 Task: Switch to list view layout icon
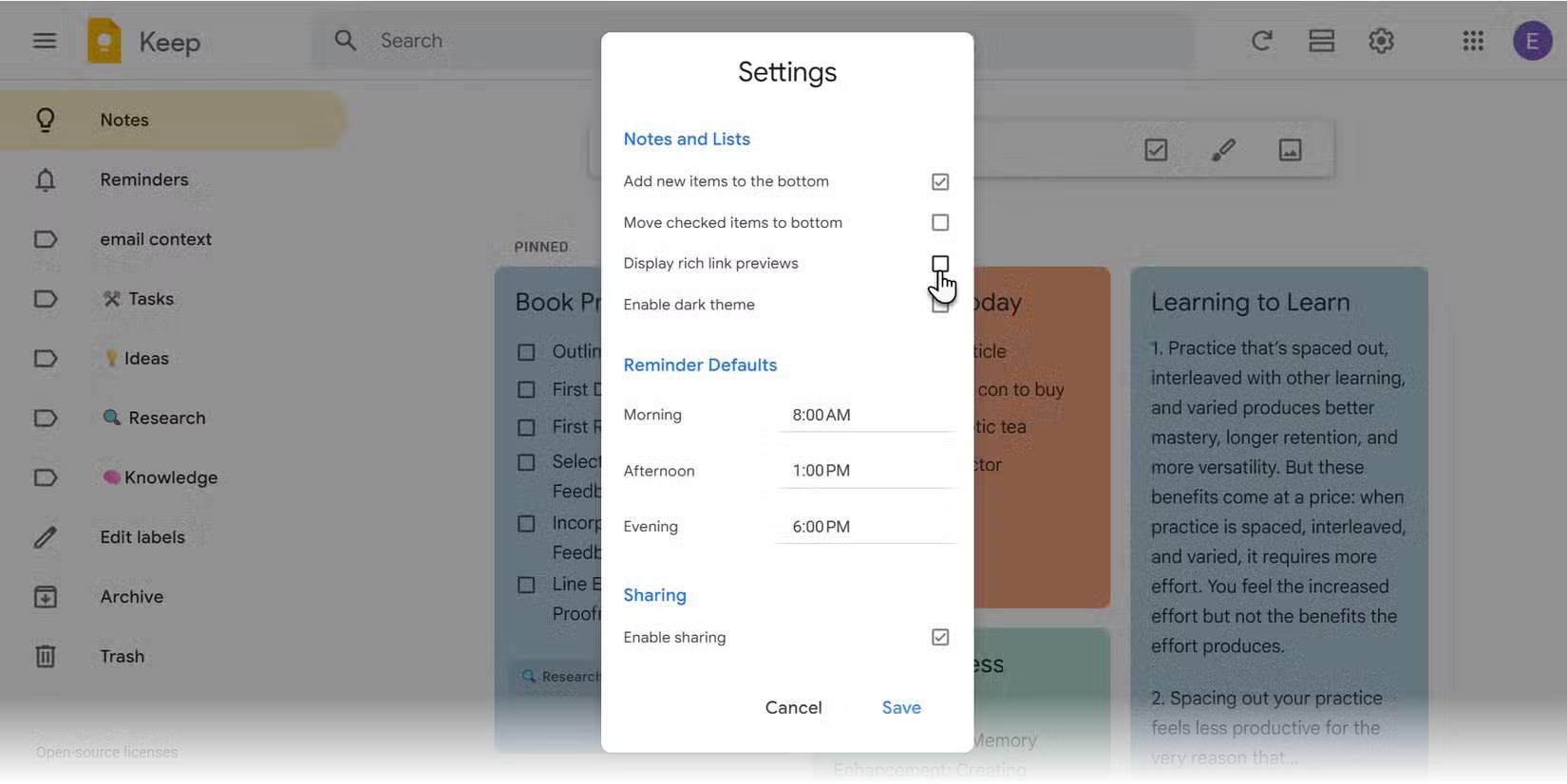[1321, 41]
